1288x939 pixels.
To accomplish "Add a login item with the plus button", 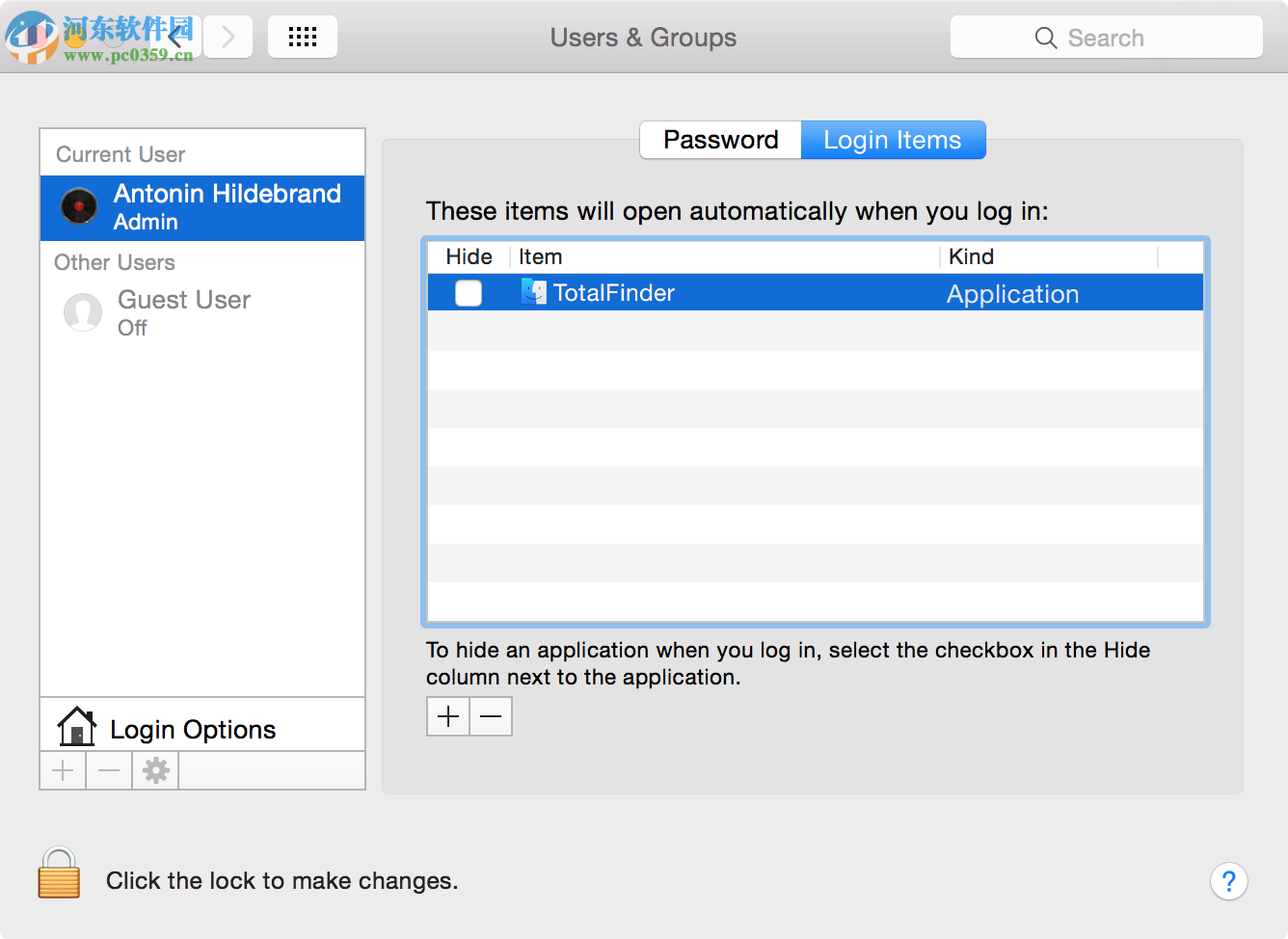I will [x=447, y=716].
